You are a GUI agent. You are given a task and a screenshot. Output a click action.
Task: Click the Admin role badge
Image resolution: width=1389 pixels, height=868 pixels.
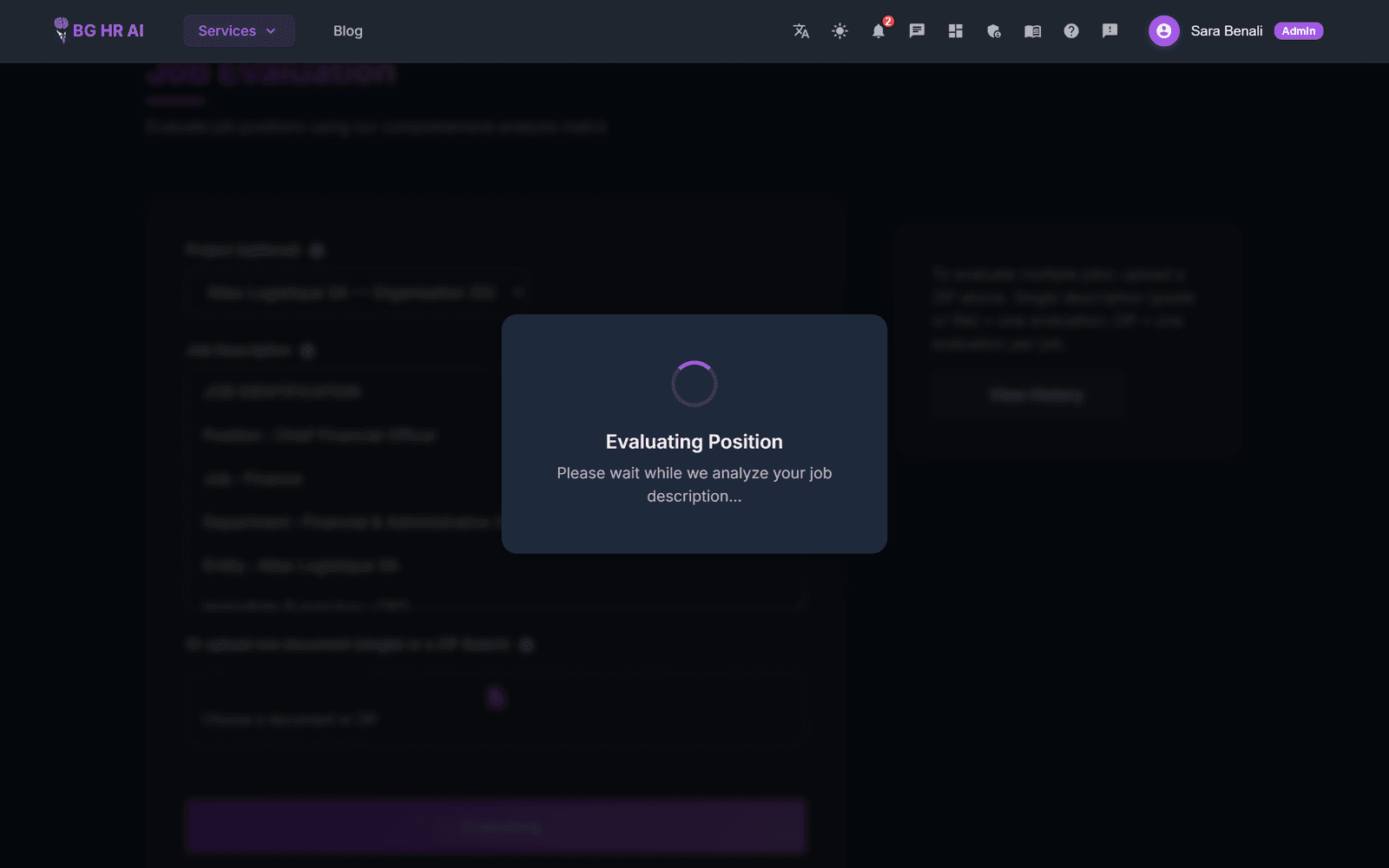1299,30
